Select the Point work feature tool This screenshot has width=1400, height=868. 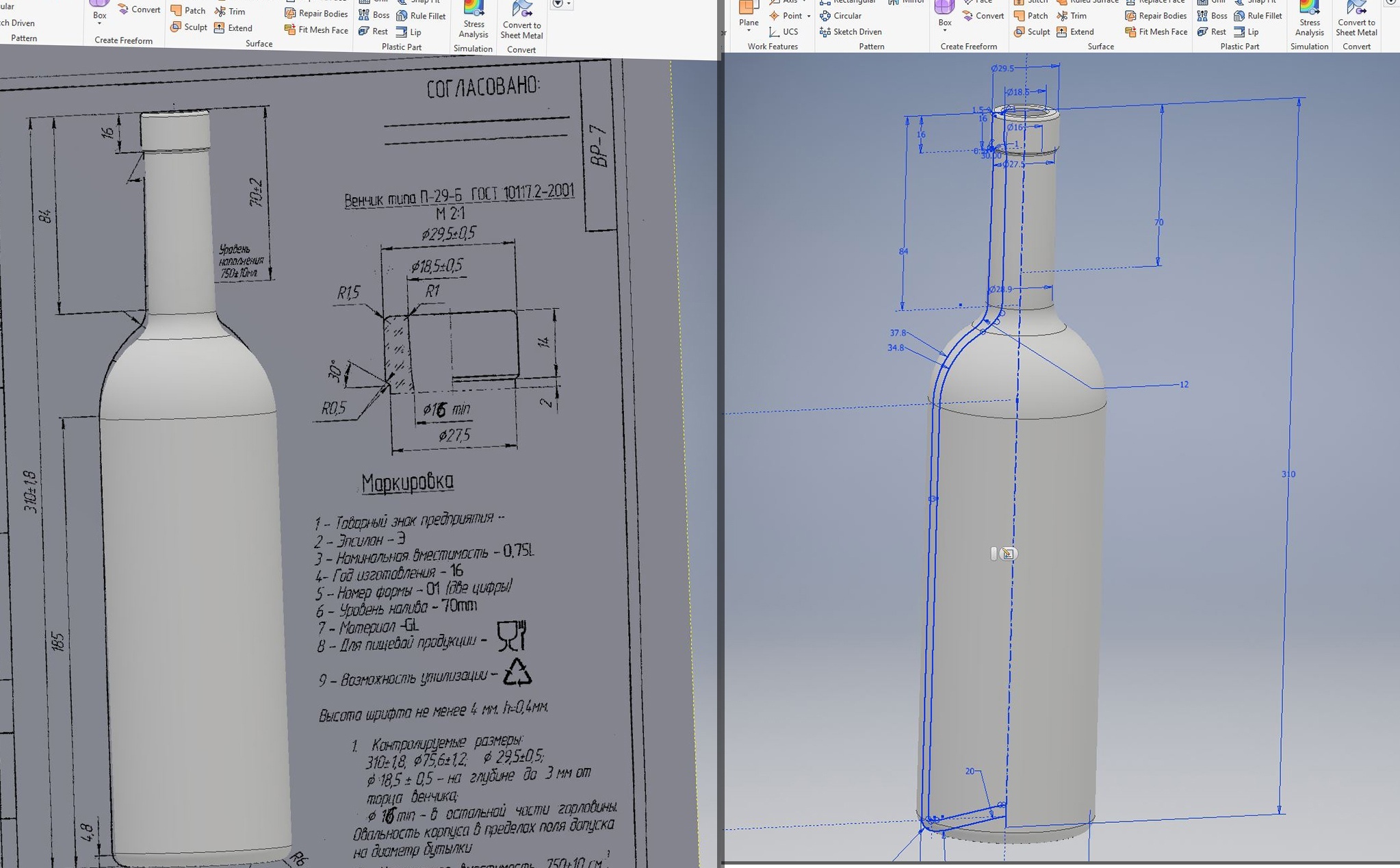click(792, 16)
